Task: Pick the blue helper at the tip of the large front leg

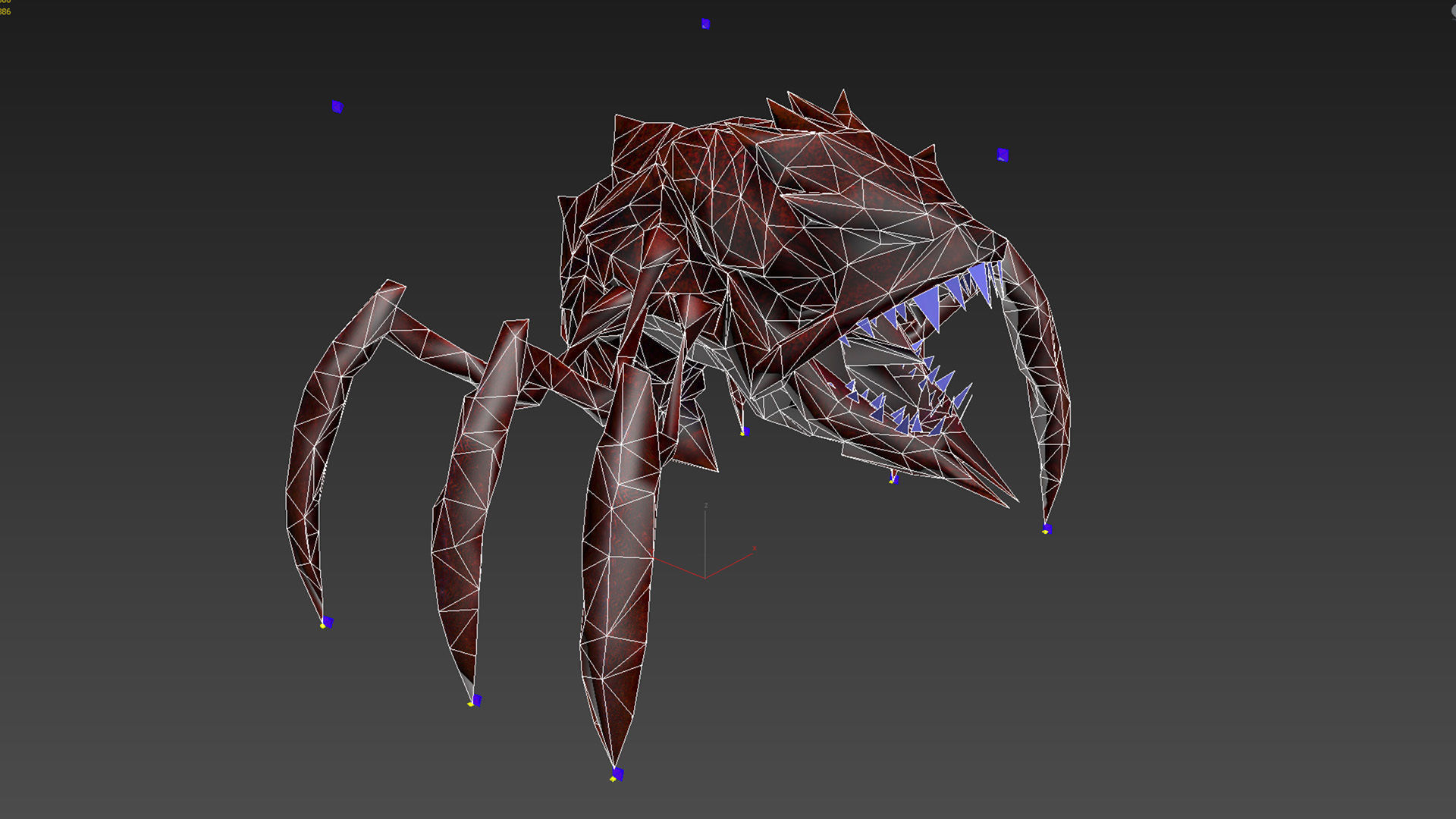Action: coord(617,774)
